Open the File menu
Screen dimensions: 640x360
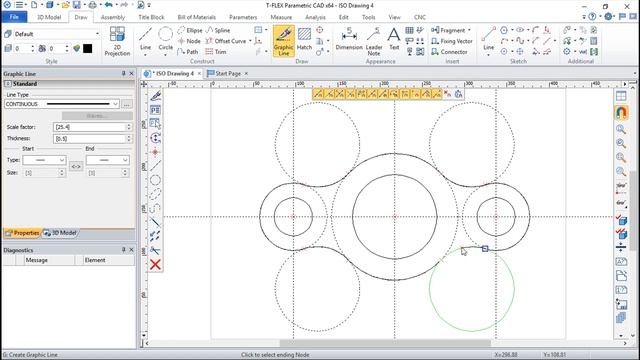click(14, 17)
